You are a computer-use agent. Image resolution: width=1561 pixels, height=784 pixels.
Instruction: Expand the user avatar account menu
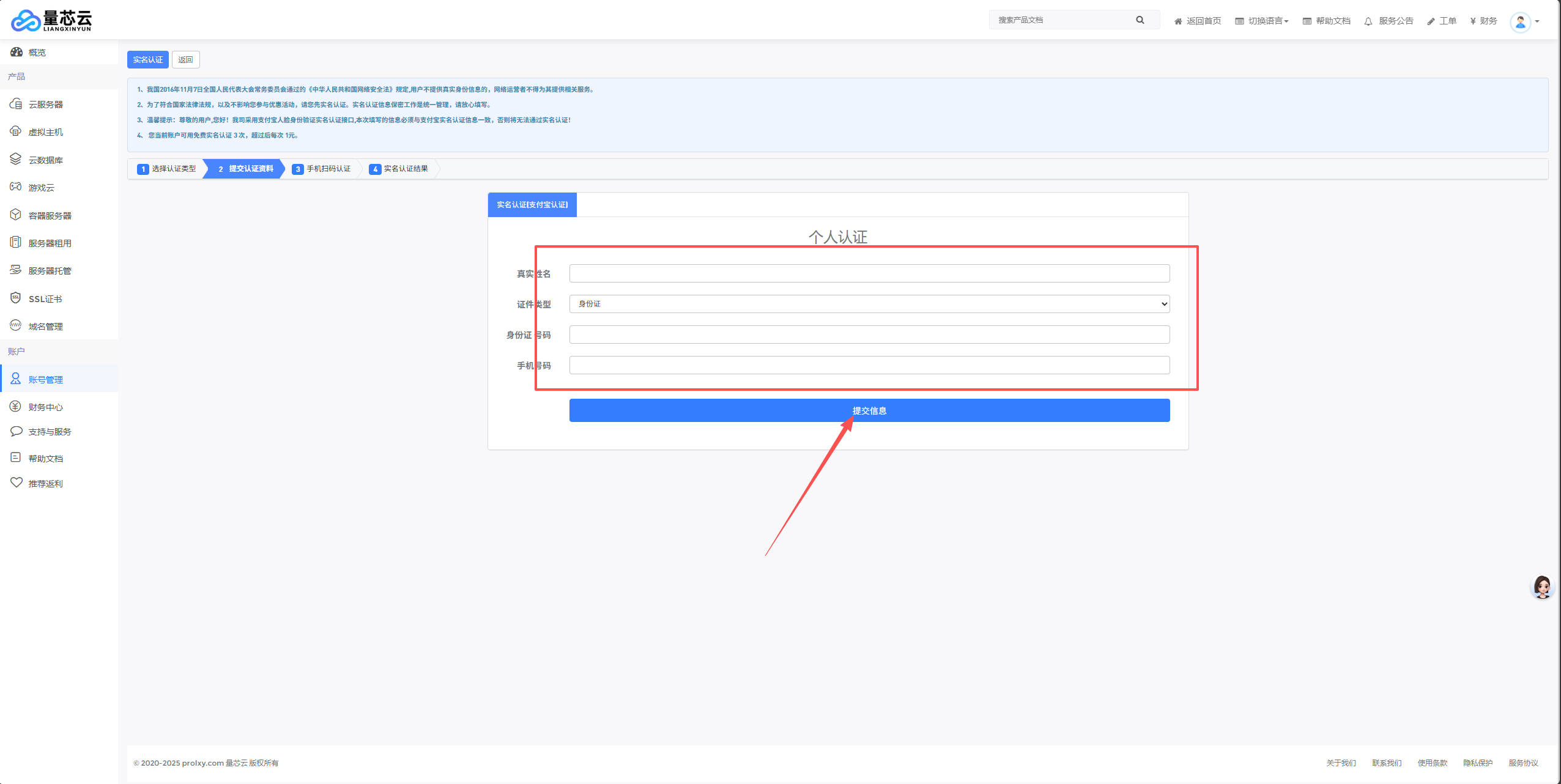click(1524, 22)
